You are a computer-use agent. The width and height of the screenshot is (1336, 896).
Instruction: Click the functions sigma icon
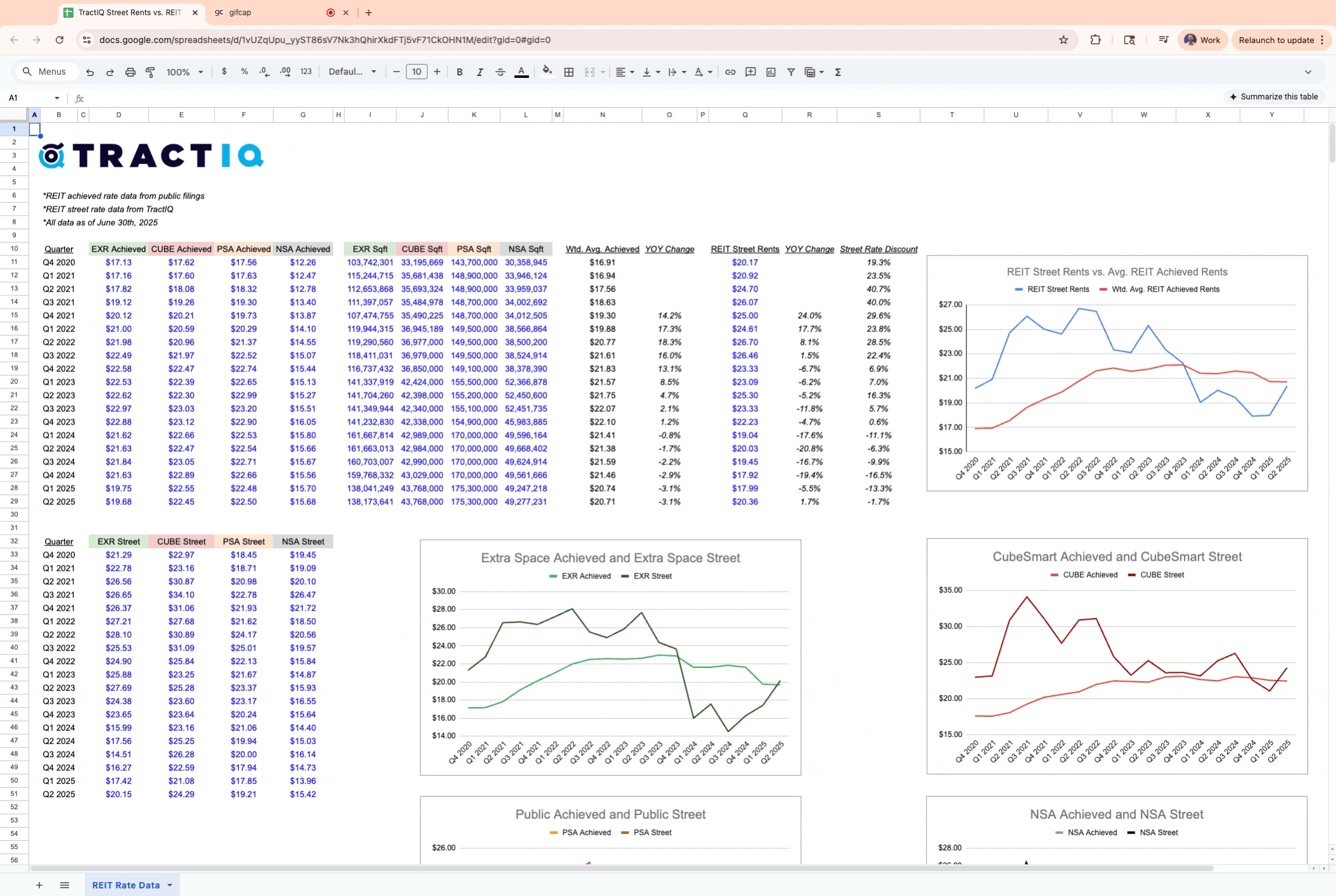point(838,72)
